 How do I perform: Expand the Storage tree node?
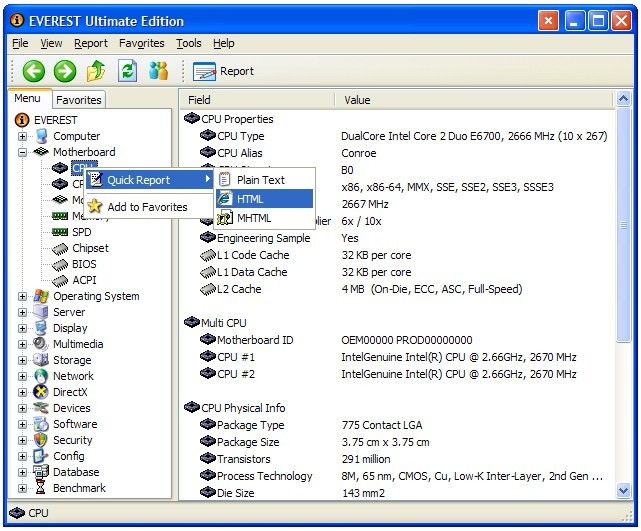[22, 360]
